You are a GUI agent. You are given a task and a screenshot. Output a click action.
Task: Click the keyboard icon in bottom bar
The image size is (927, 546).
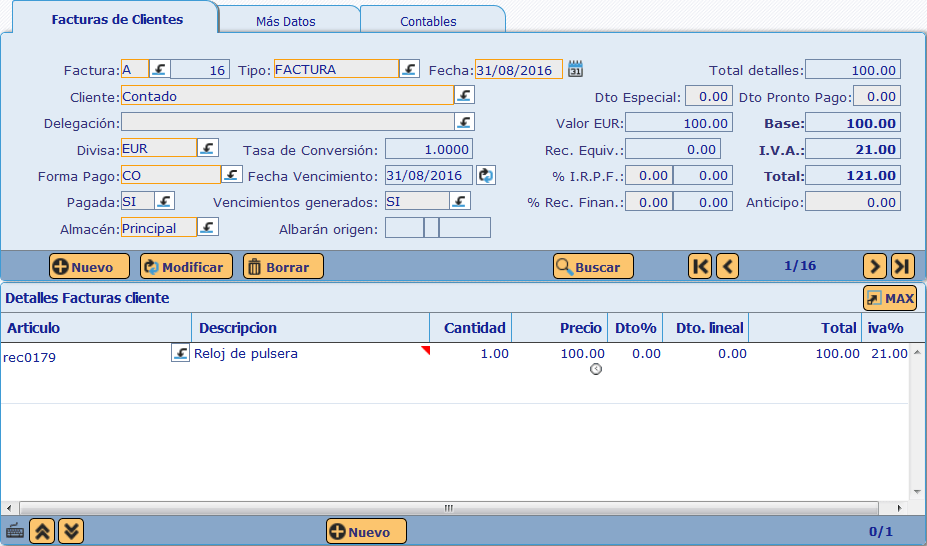click(x=15, y=531)
